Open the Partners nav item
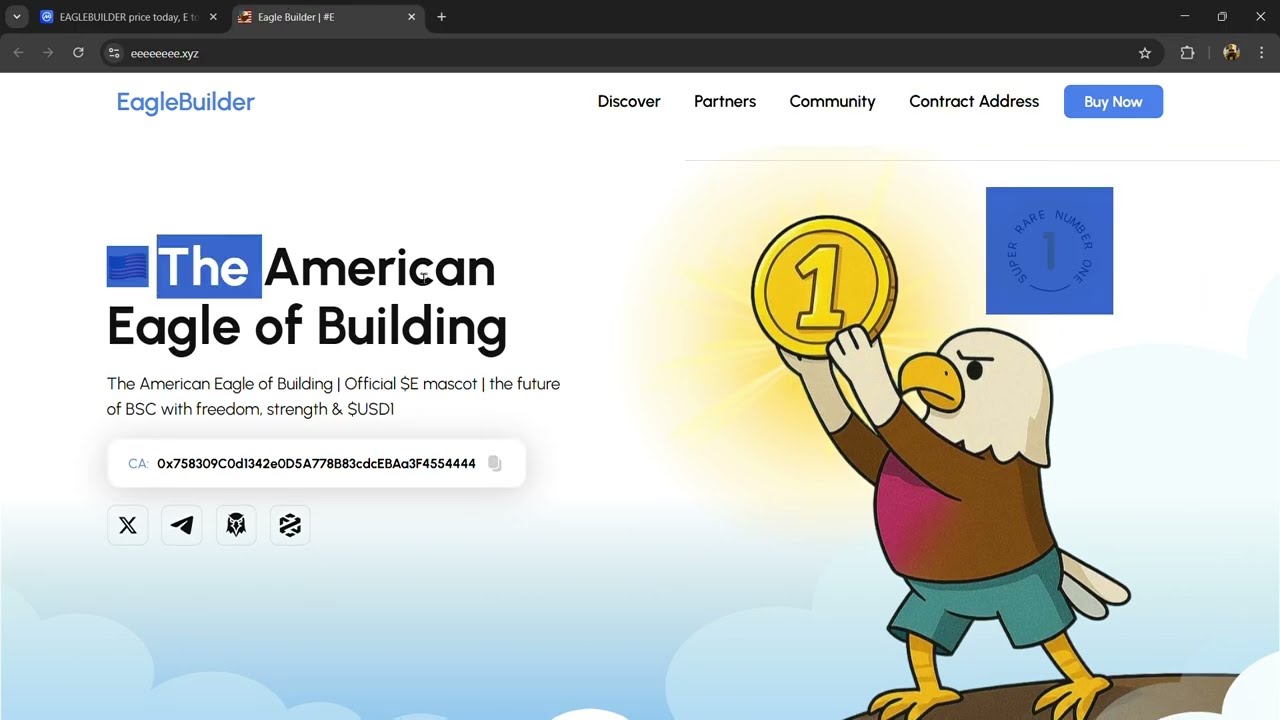This screenshot has width=1280, height=720. click(x=725, y=101)
